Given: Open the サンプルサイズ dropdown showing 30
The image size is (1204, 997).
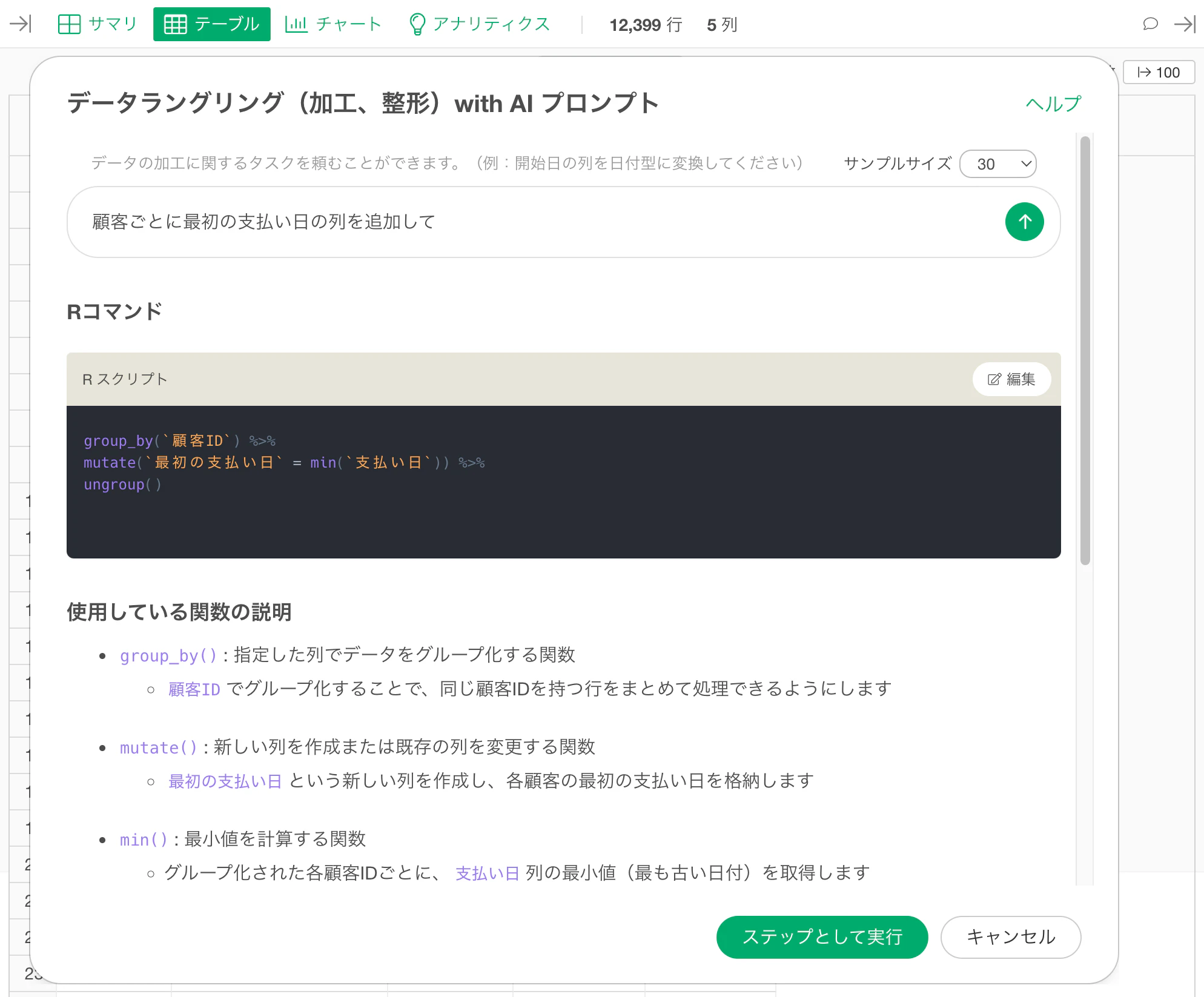Looking at the screenshot, I should click(998, 164).
